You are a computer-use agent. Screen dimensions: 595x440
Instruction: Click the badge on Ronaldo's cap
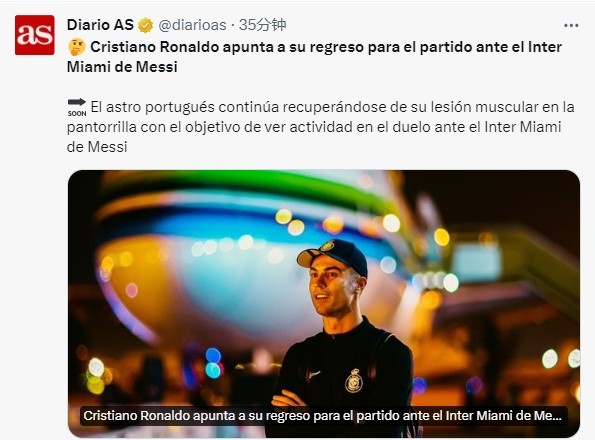point(327,246)
